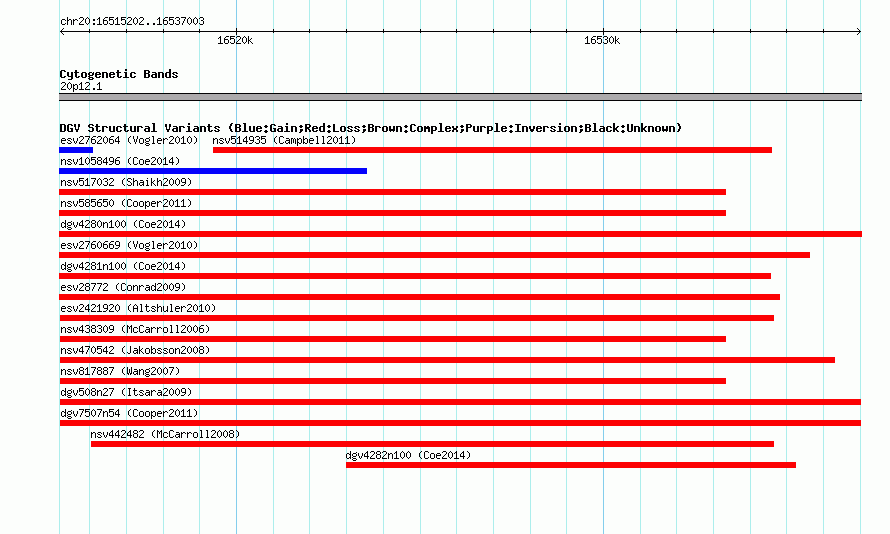
Task: Click the esv2760669 (Vogler2010) label
Action: (129, 245)
